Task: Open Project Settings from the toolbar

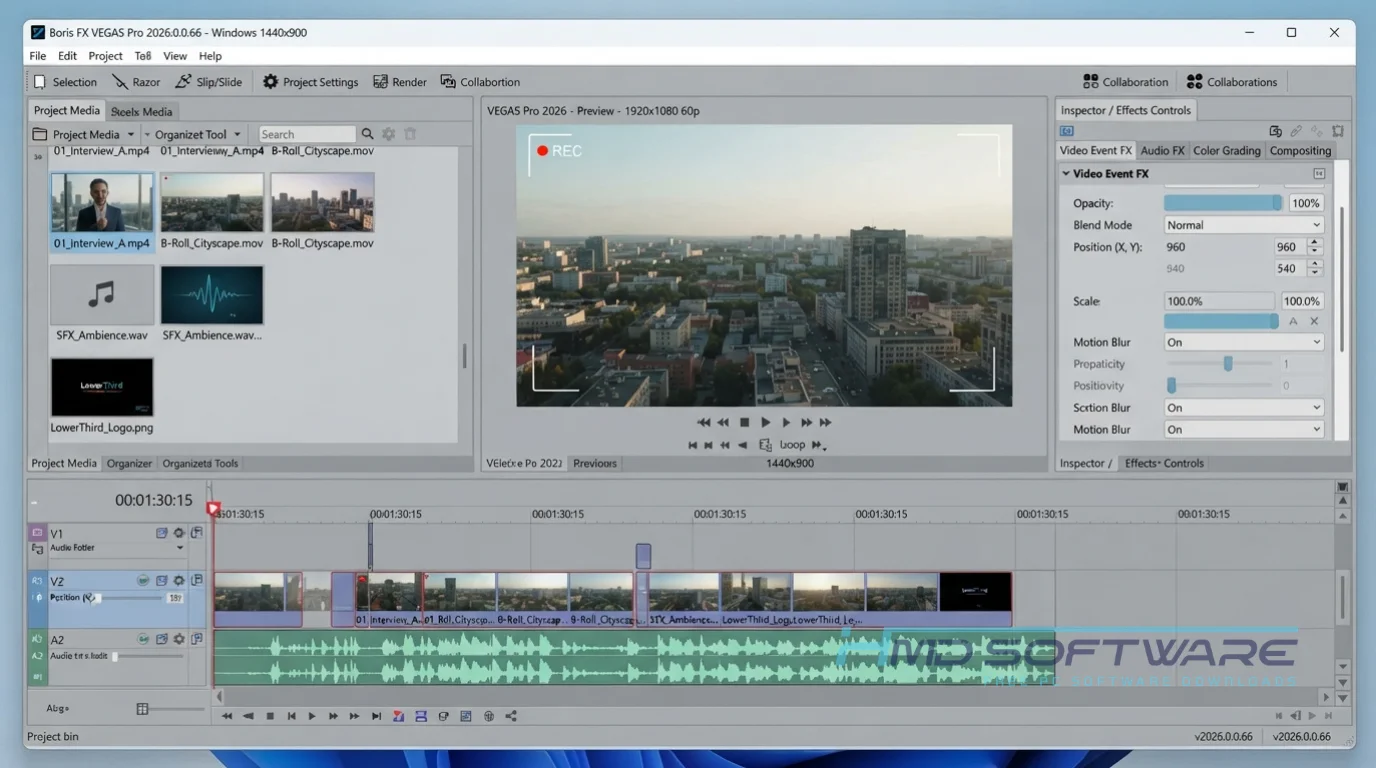Action: coord(310,82)
